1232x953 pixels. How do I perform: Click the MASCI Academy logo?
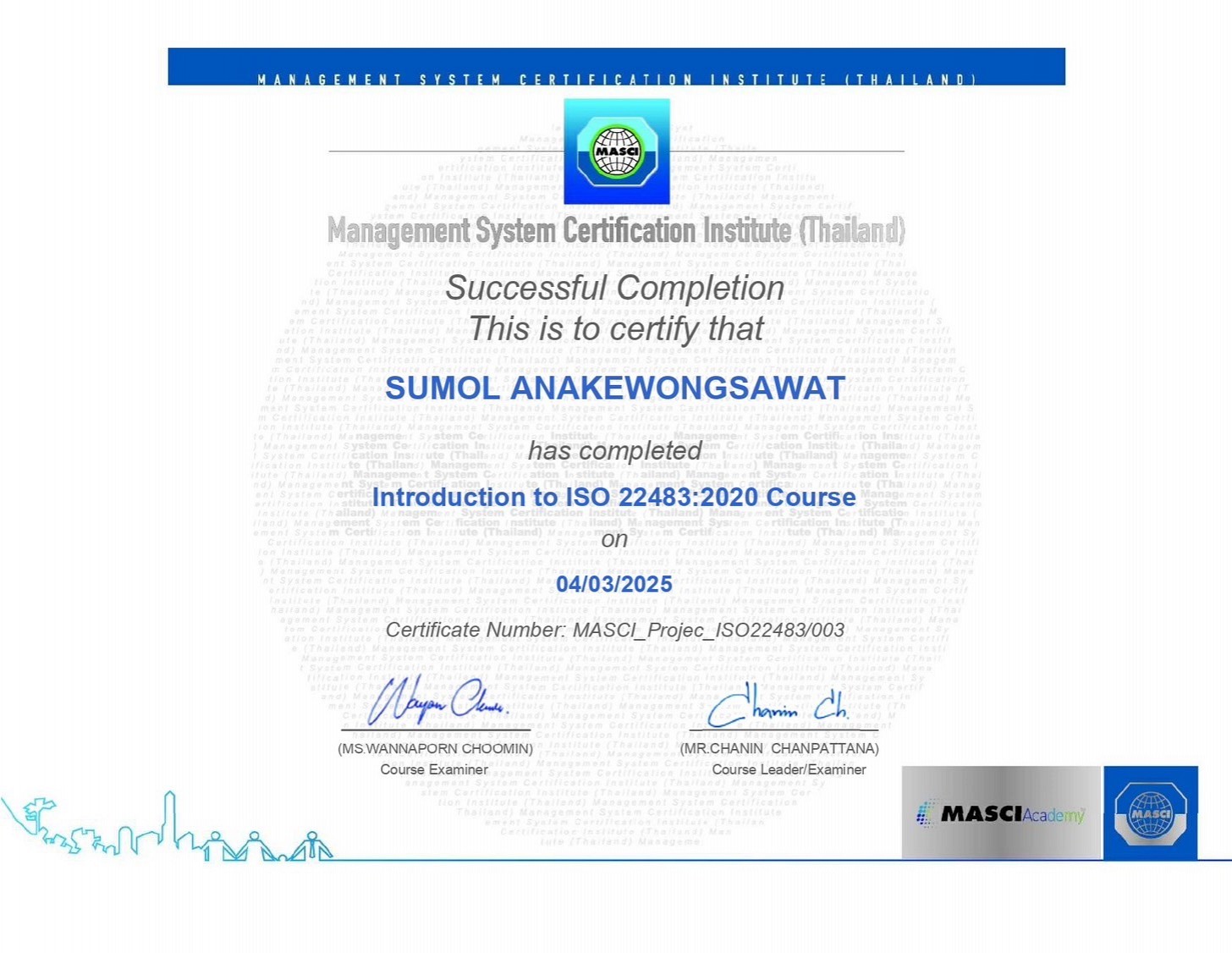pos(1001,813)
